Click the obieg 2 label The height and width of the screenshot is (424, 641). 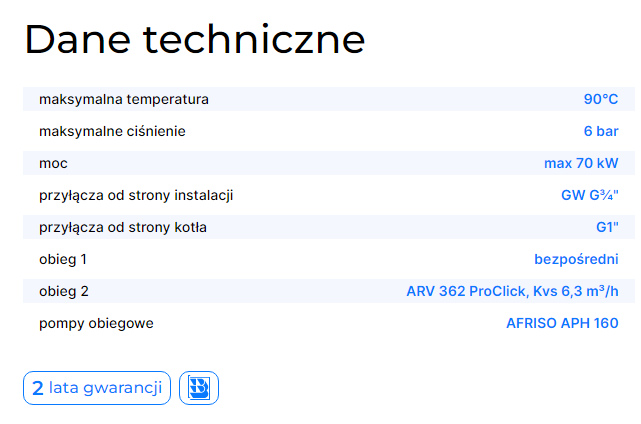point(63,291)
